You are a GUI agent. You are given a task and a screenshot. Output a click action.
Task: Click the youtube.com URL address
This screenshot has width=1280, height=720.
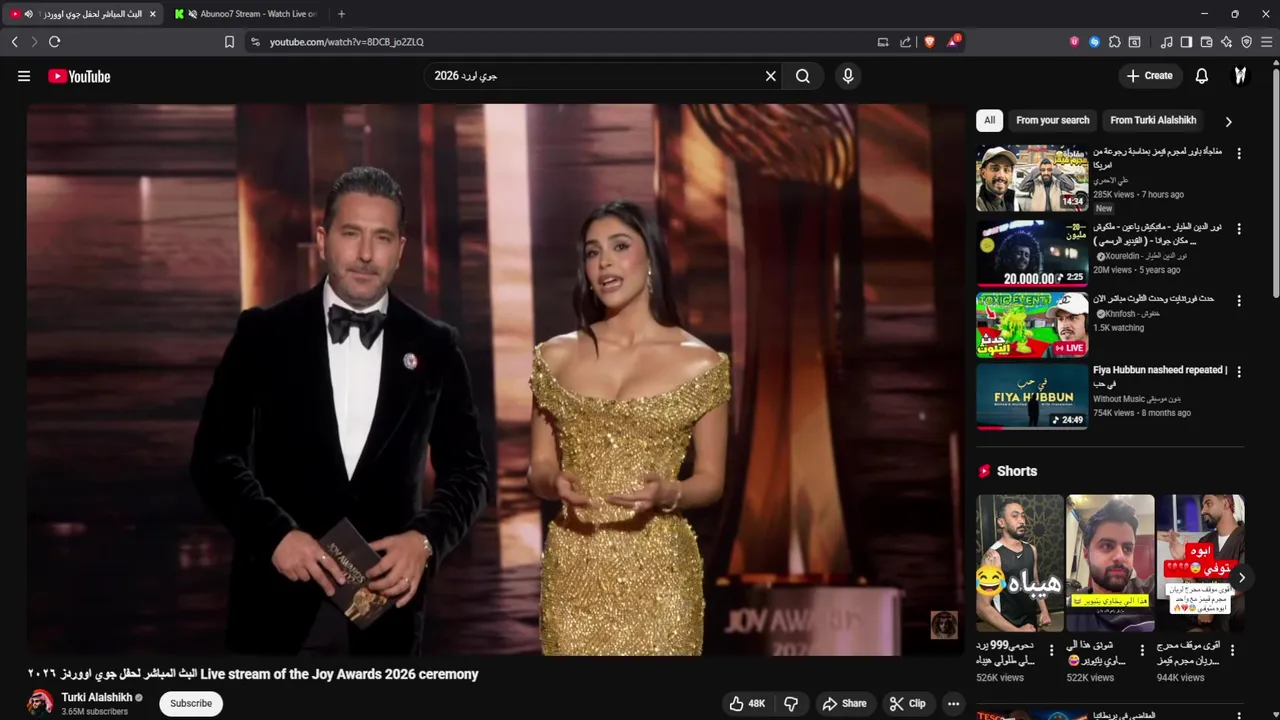(x=346, y=42)
